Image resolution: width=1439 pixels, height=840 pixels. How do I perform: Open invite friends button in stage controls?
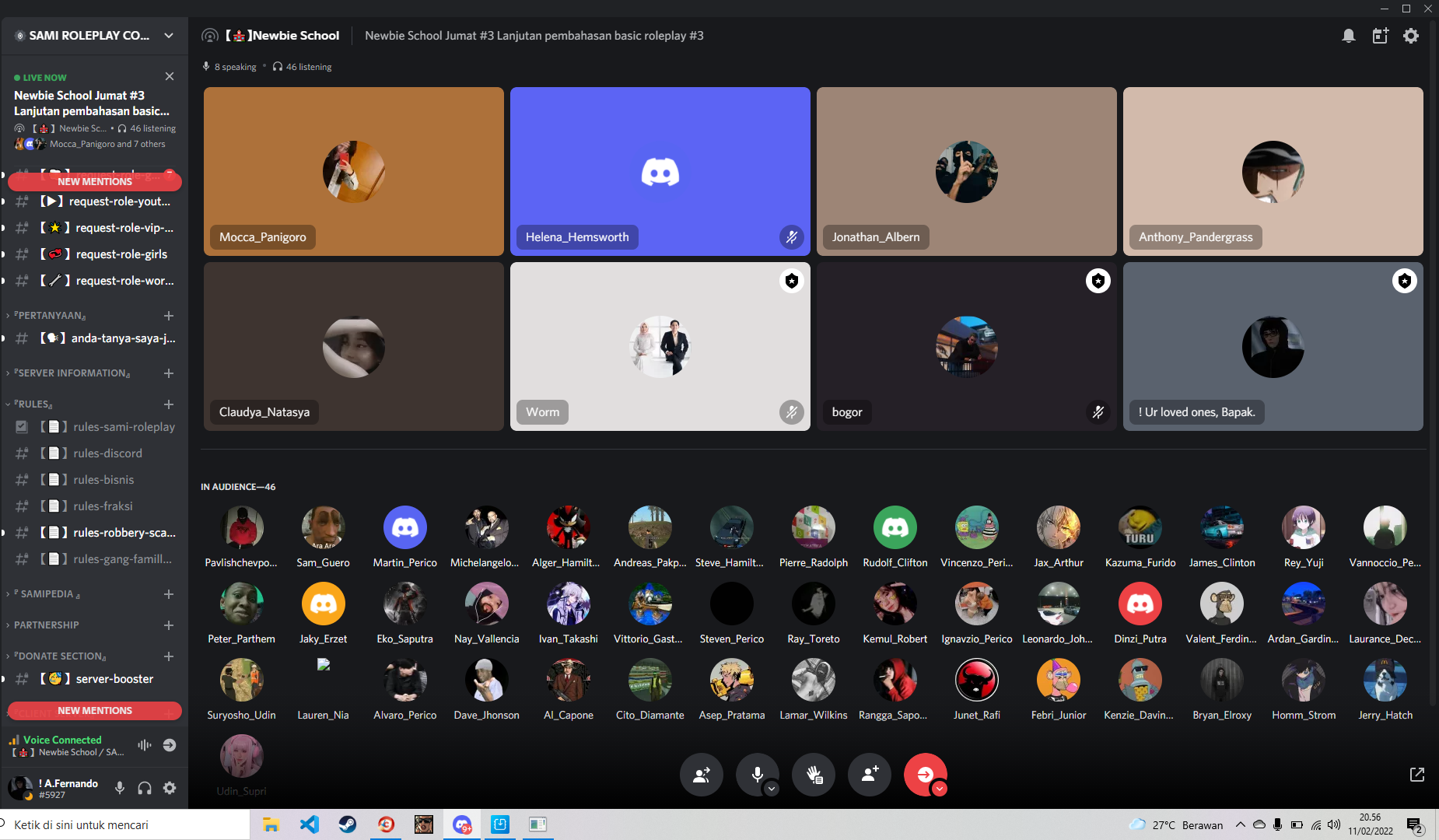[870, 775]
